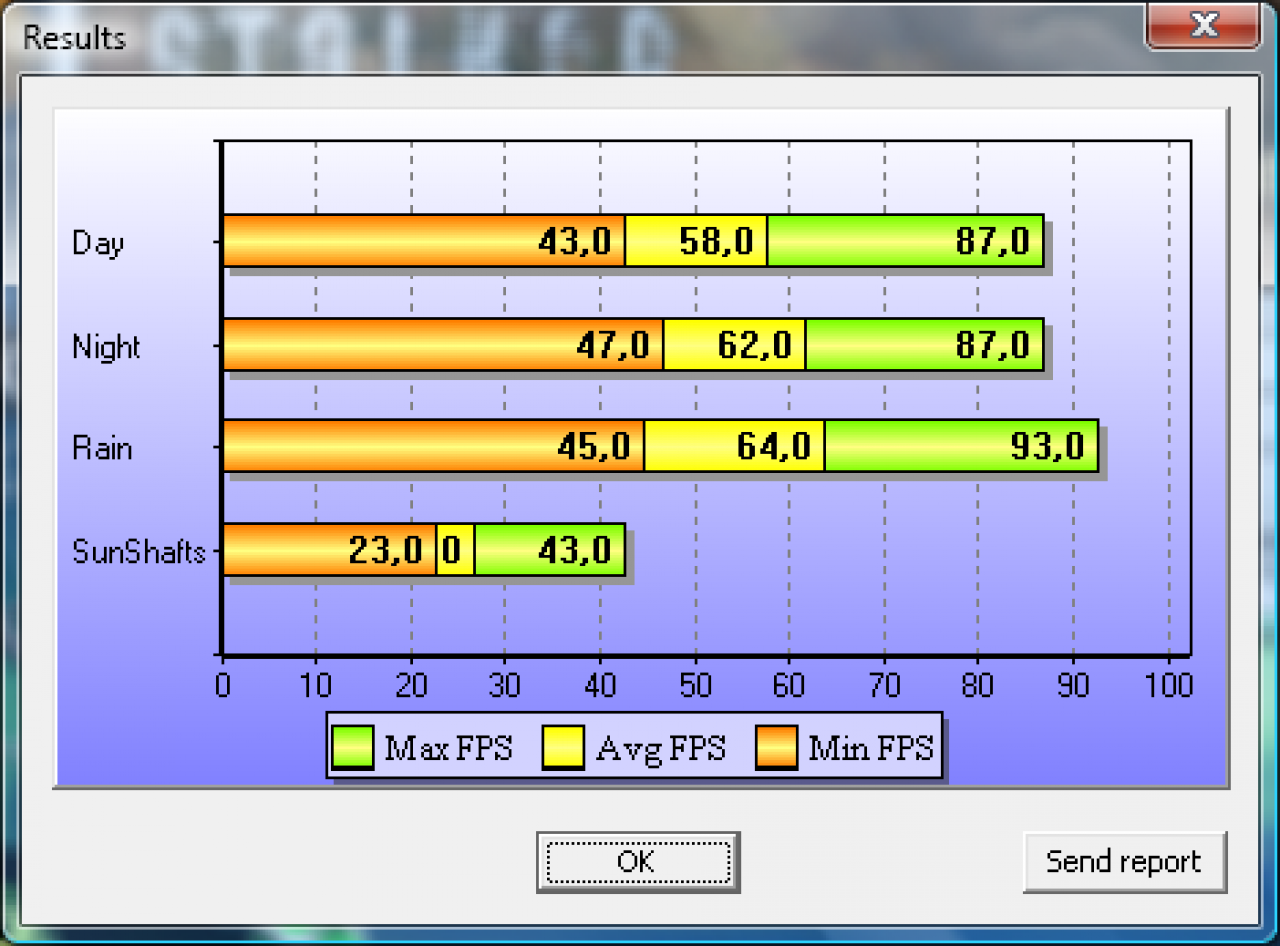Click the 80 axis label
1280x946 pixels.
click(x=978, y=685)
